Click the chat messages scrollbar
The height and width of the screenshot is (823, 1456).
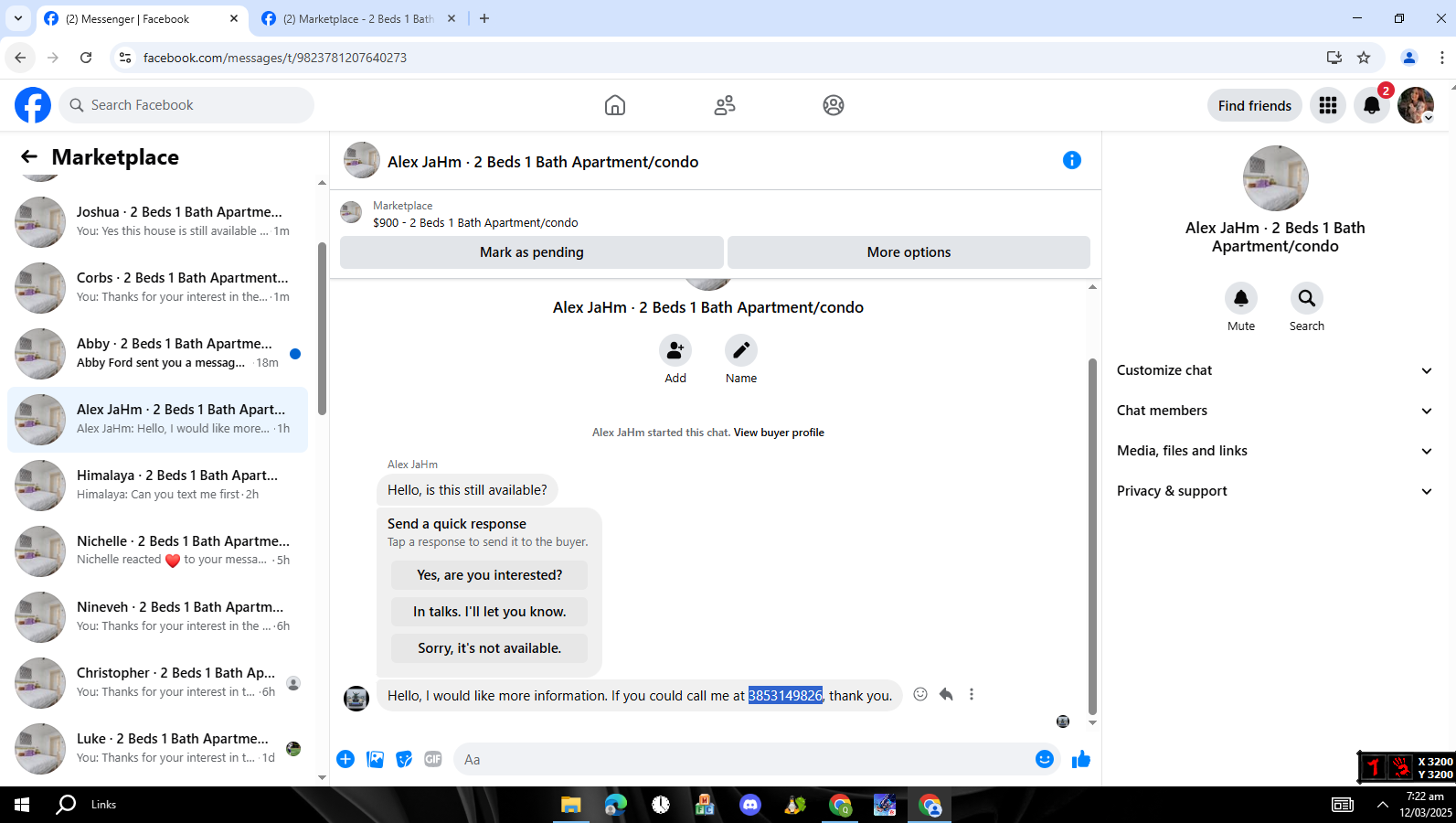pos(1092,537)
